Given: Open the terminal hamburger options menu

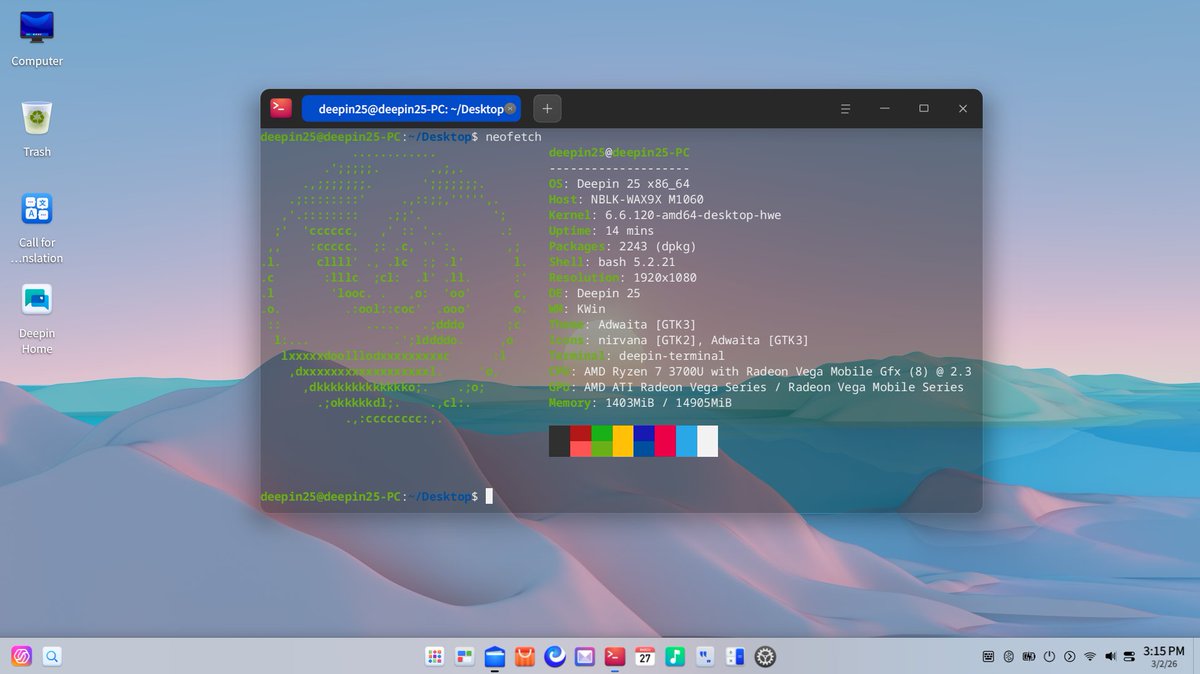Looking at the screenshot, I should (x=845, y=108).
